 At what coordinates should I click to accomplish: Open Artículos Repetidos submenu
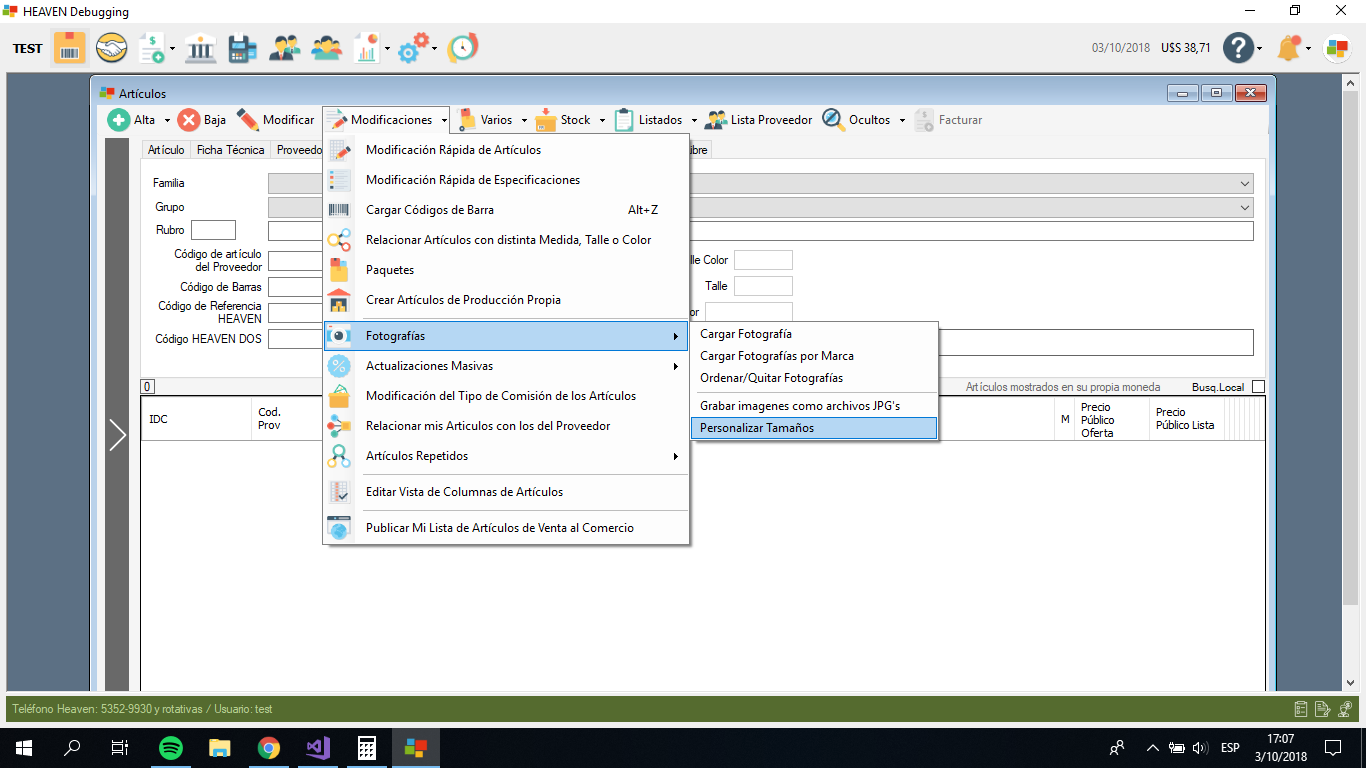pos(506,456)
